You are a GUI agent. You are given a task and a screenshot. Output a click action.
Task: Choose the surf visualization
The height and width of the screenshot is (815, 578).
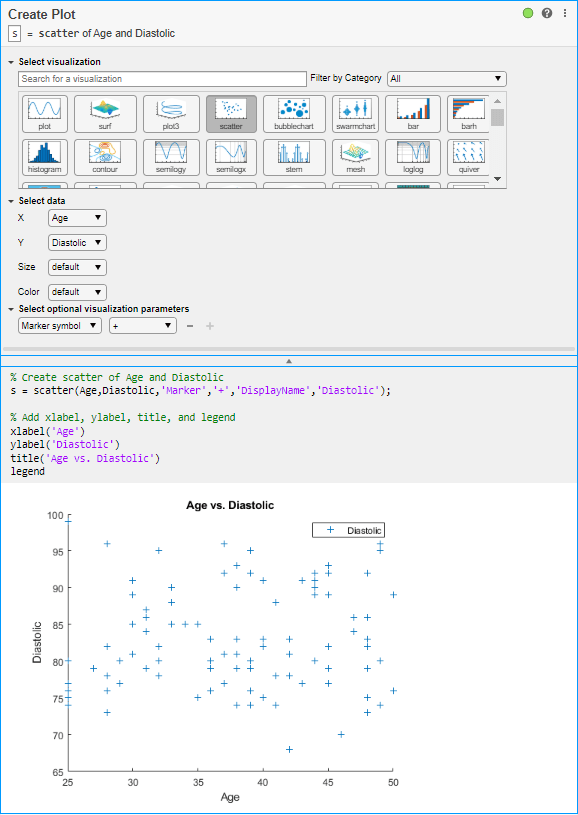pyautogui.click(x=106, y=113)
